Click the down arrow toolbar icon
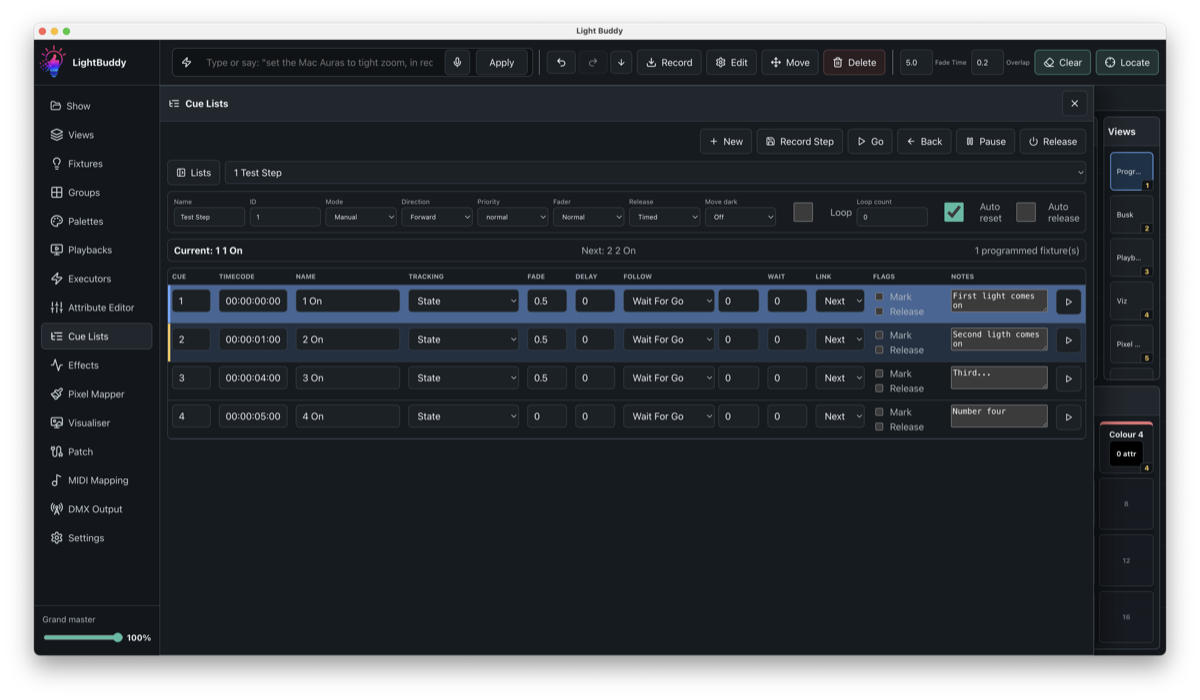1200x700 pixels. tap(621, 62)
